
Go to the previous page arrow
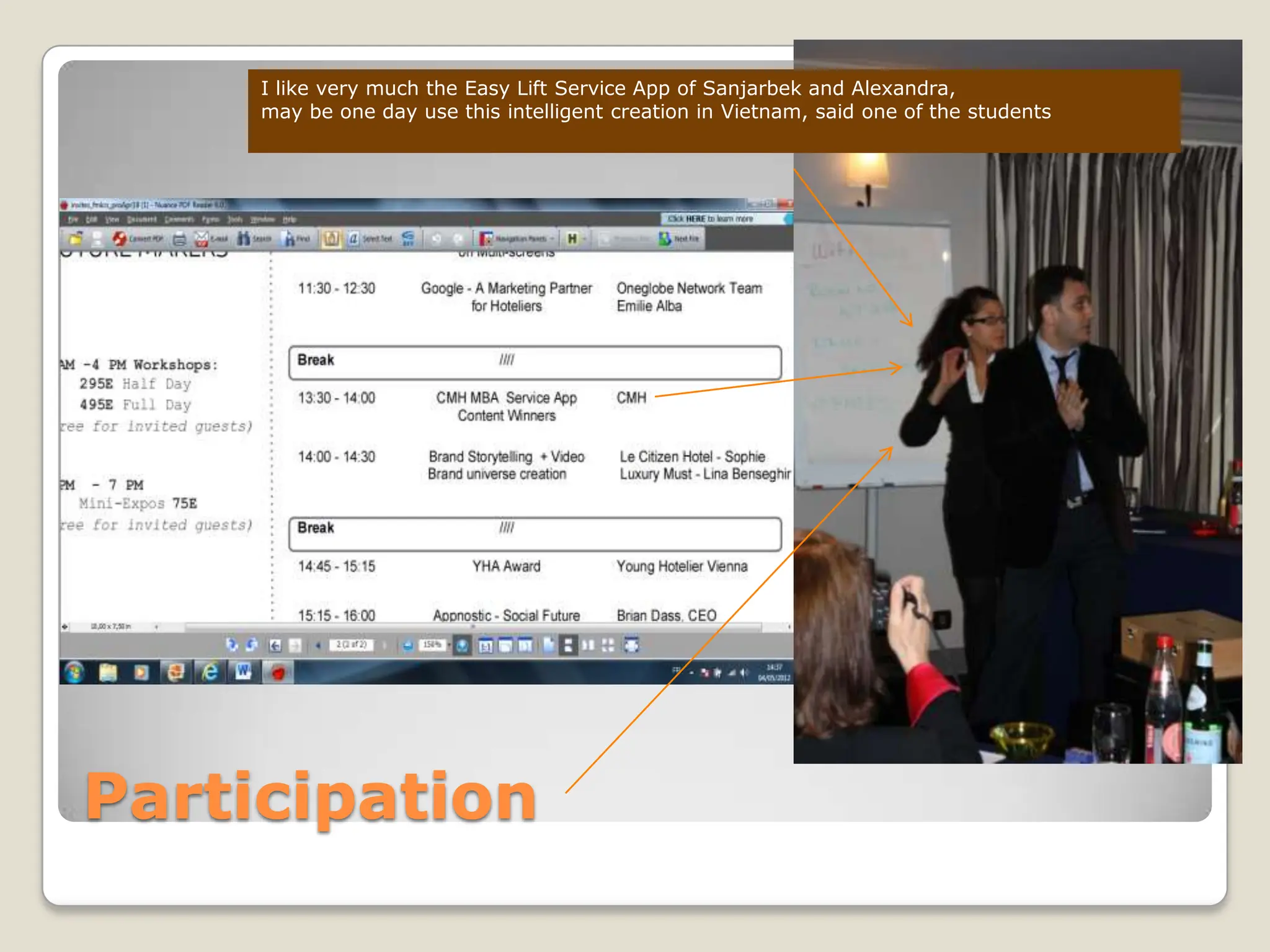[318, 645]
